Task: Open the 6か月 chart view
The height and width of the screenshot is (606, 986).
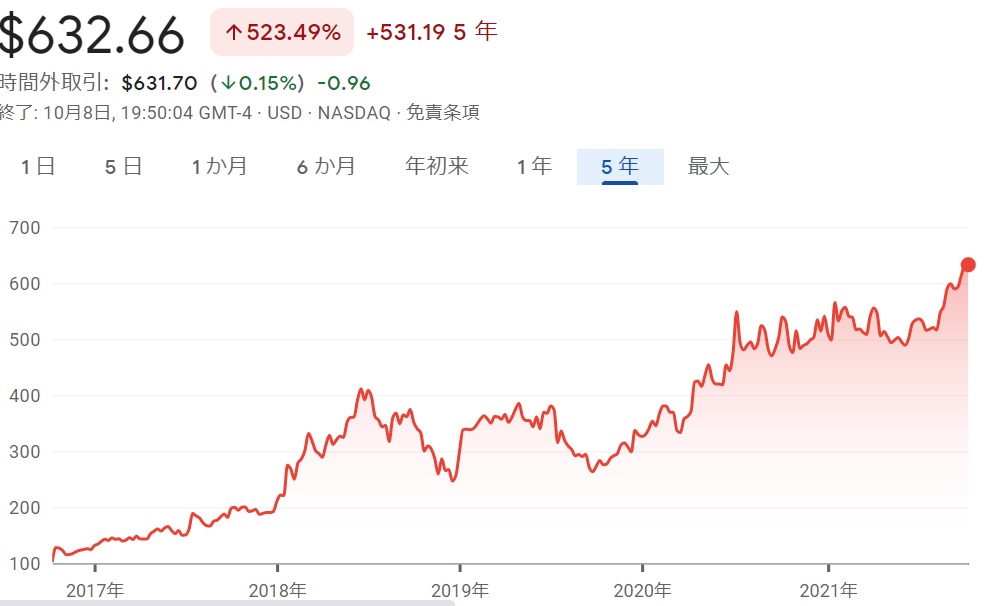Action: (x=326, y=167)
